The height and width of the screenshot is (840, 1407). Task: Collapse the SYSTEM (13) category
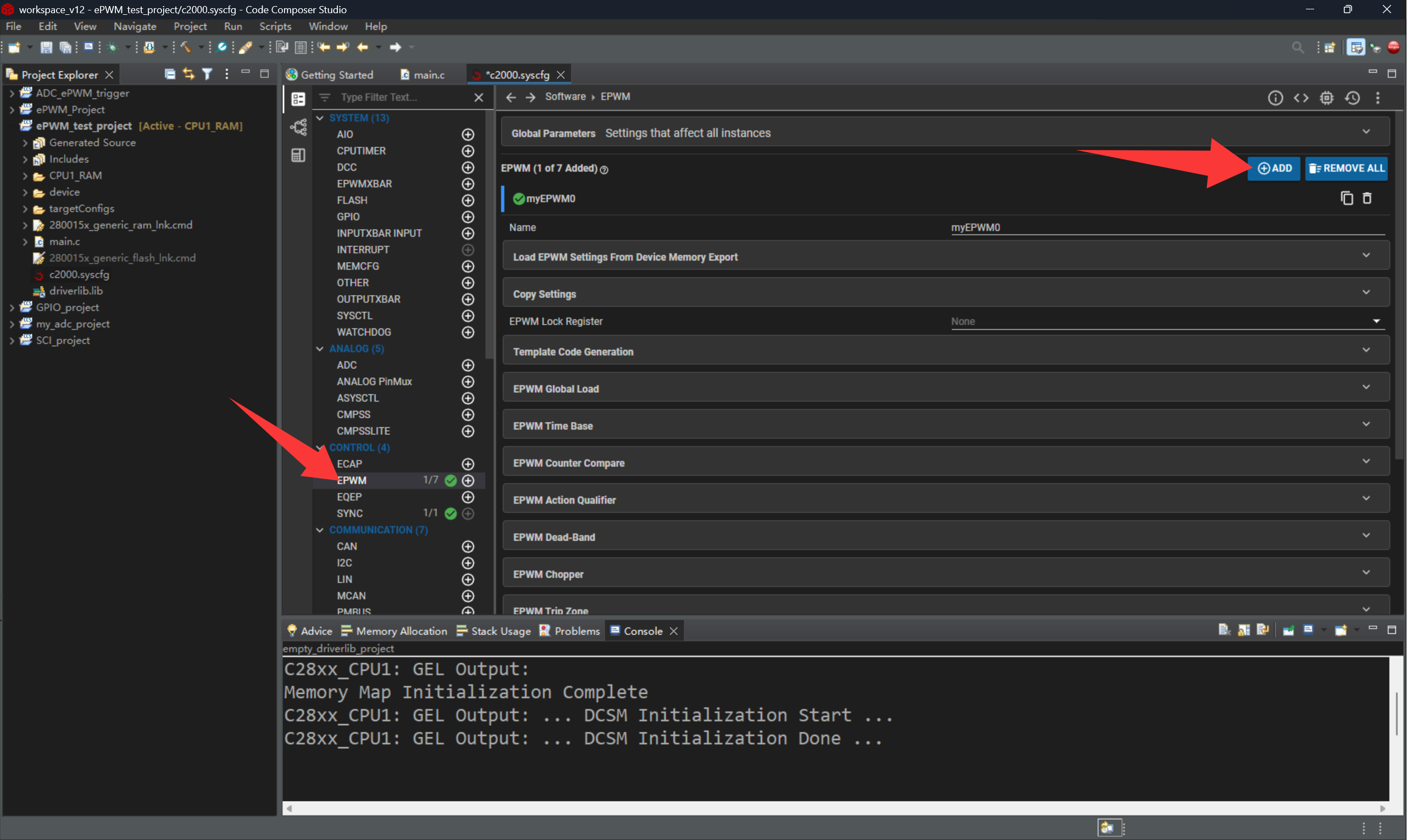[320, 118]
